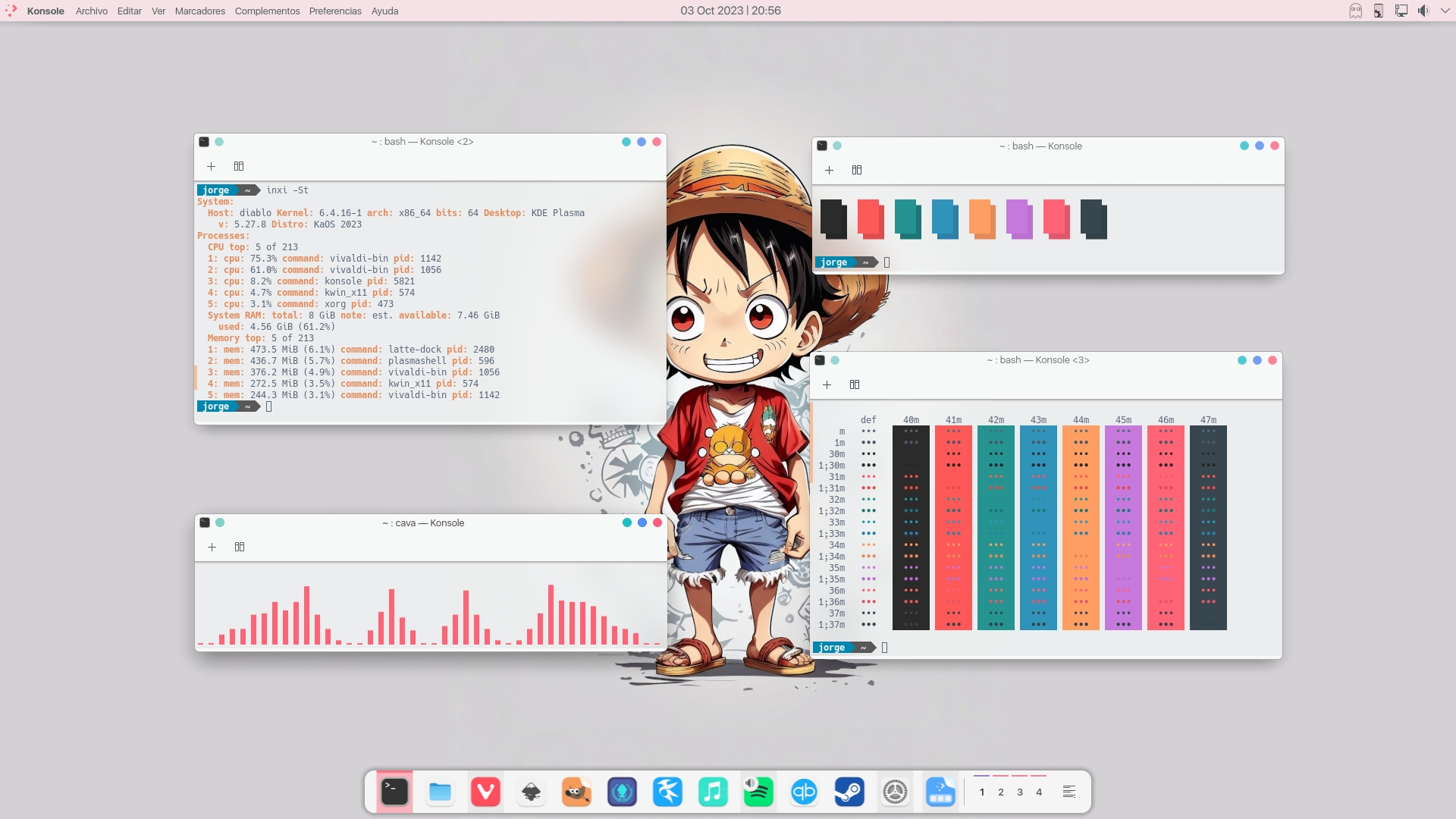
Task: Maximize Konsole <3> with the blue button
Action: [1257, 360]
